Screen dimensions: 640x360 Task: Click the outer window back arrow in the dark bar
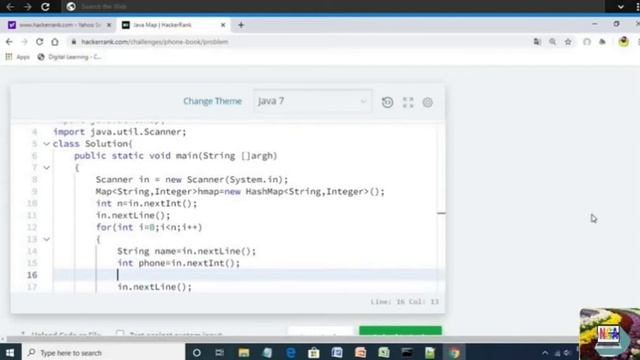tap(10, 7)
